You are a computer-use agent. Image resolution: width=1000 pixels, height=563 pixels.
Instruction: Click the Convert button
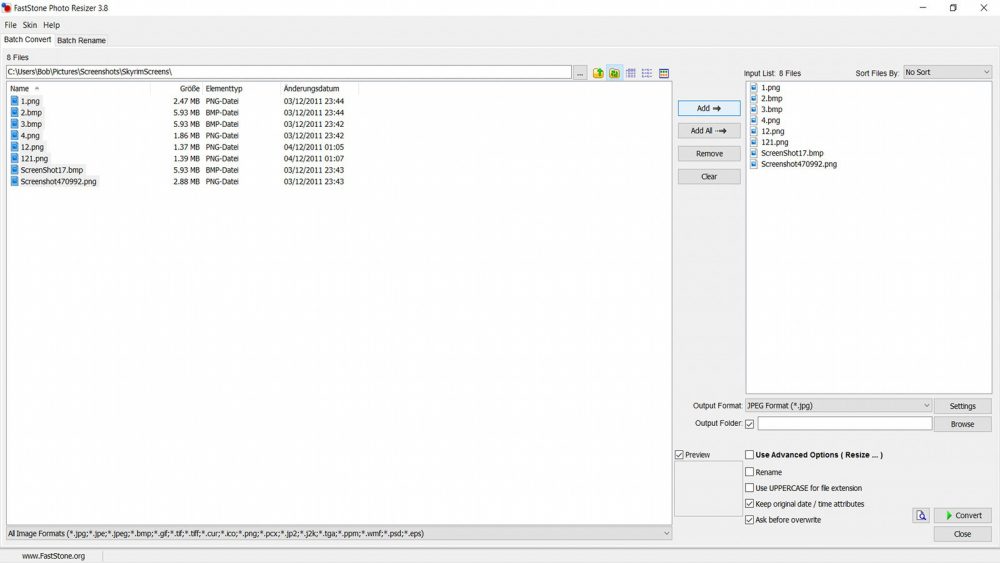[963, 515]
